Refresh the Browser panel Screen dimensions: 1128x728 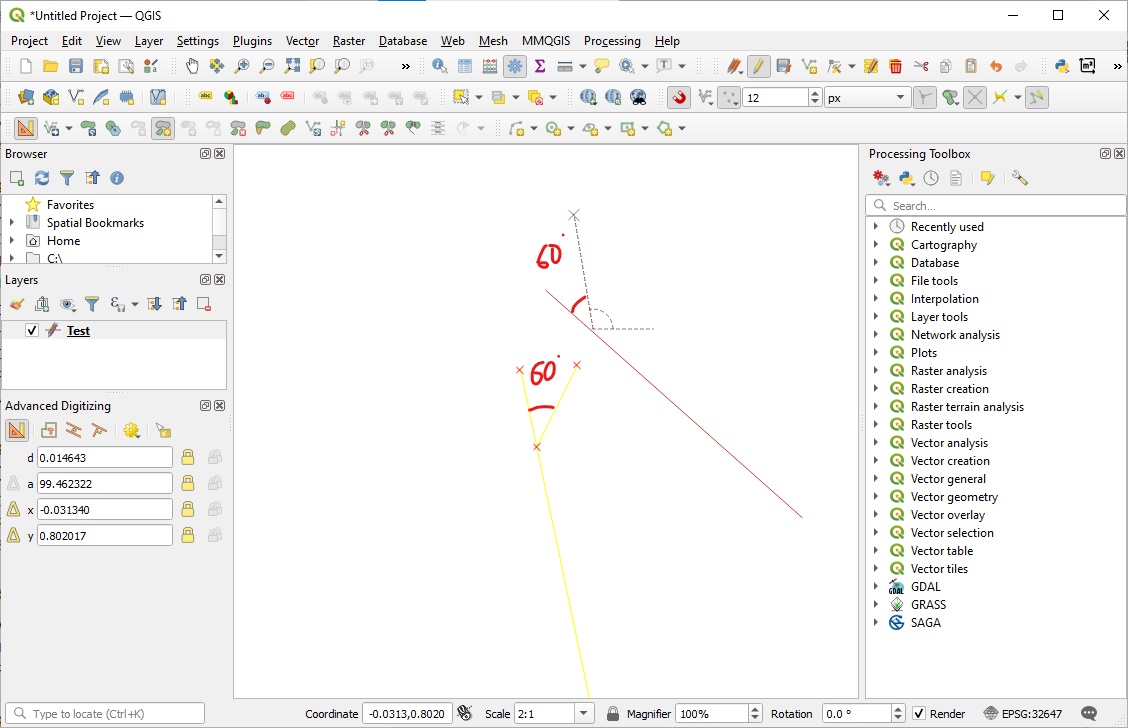(41, 178)
